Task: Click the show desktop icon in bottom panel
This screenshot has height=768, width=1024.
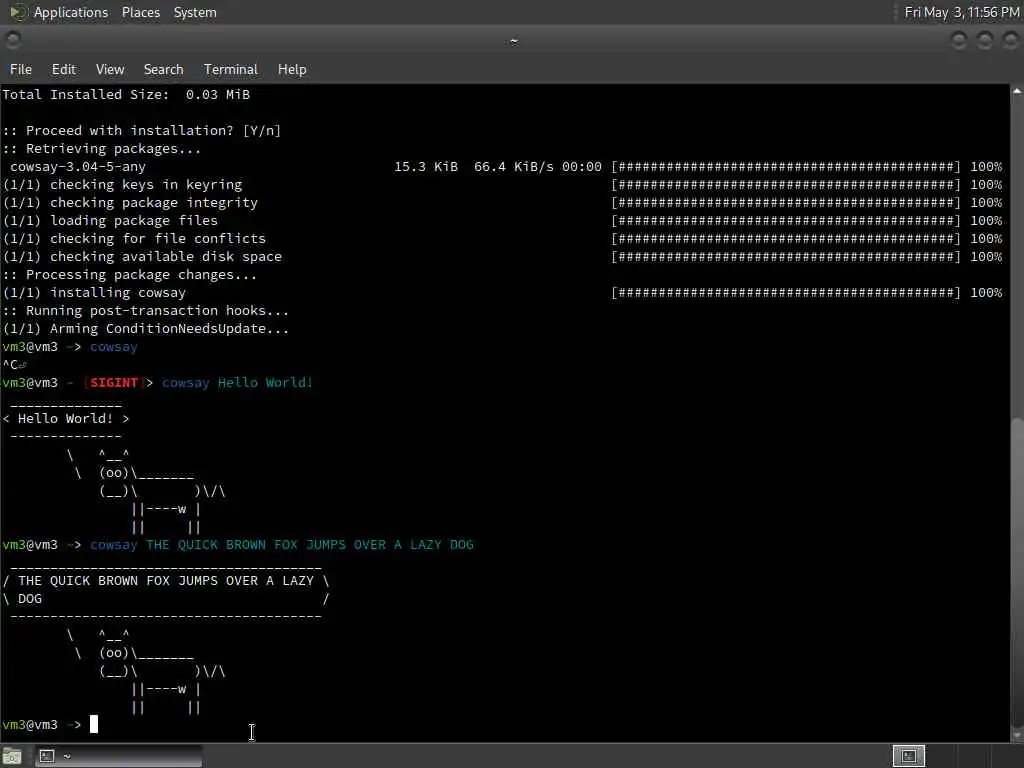Action: [12, 756]
